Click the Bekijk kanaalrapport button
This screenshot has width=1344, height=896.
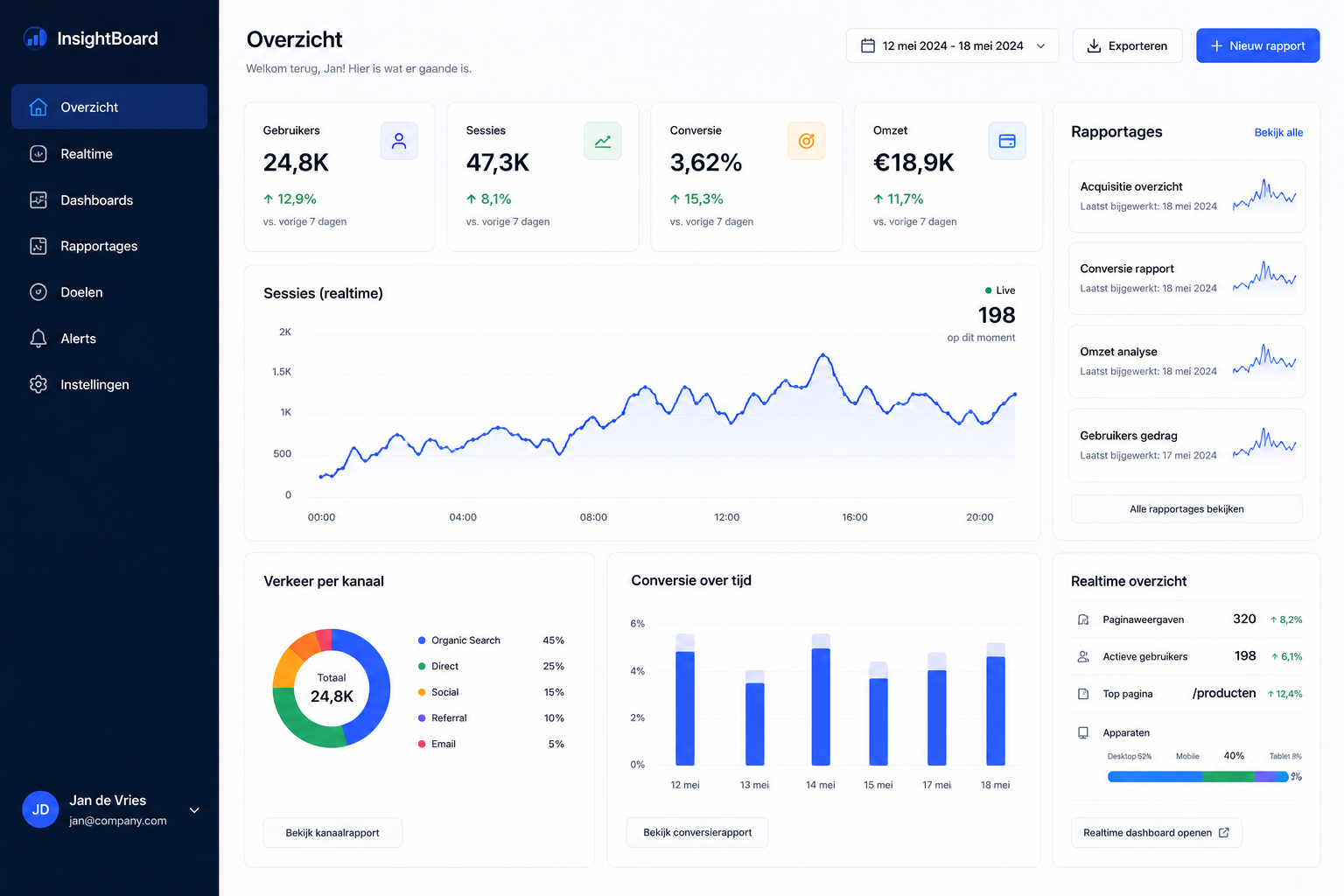coord(332,832)
